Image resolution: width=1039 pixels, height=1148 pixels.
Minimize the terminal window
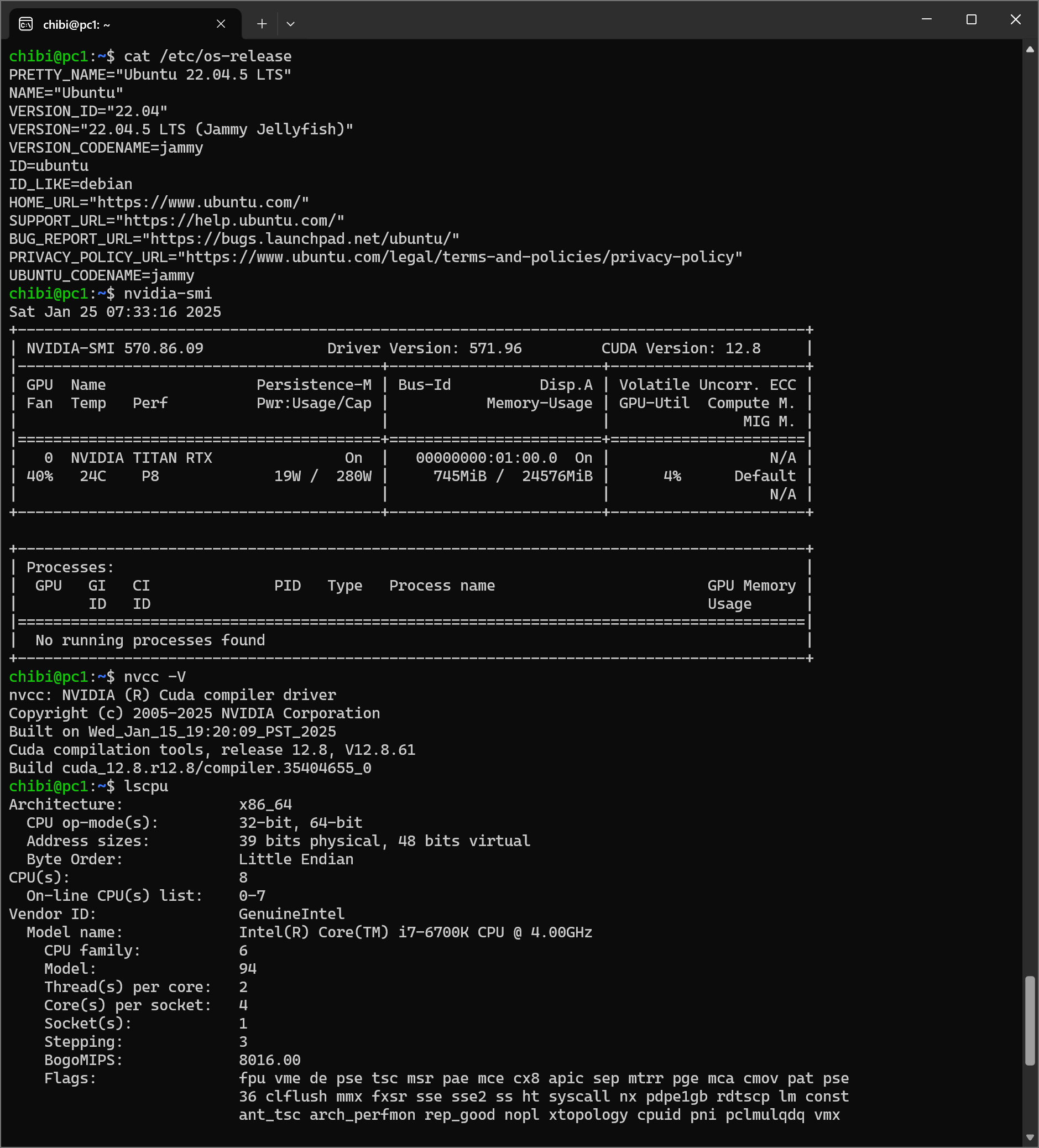(926, 19)
